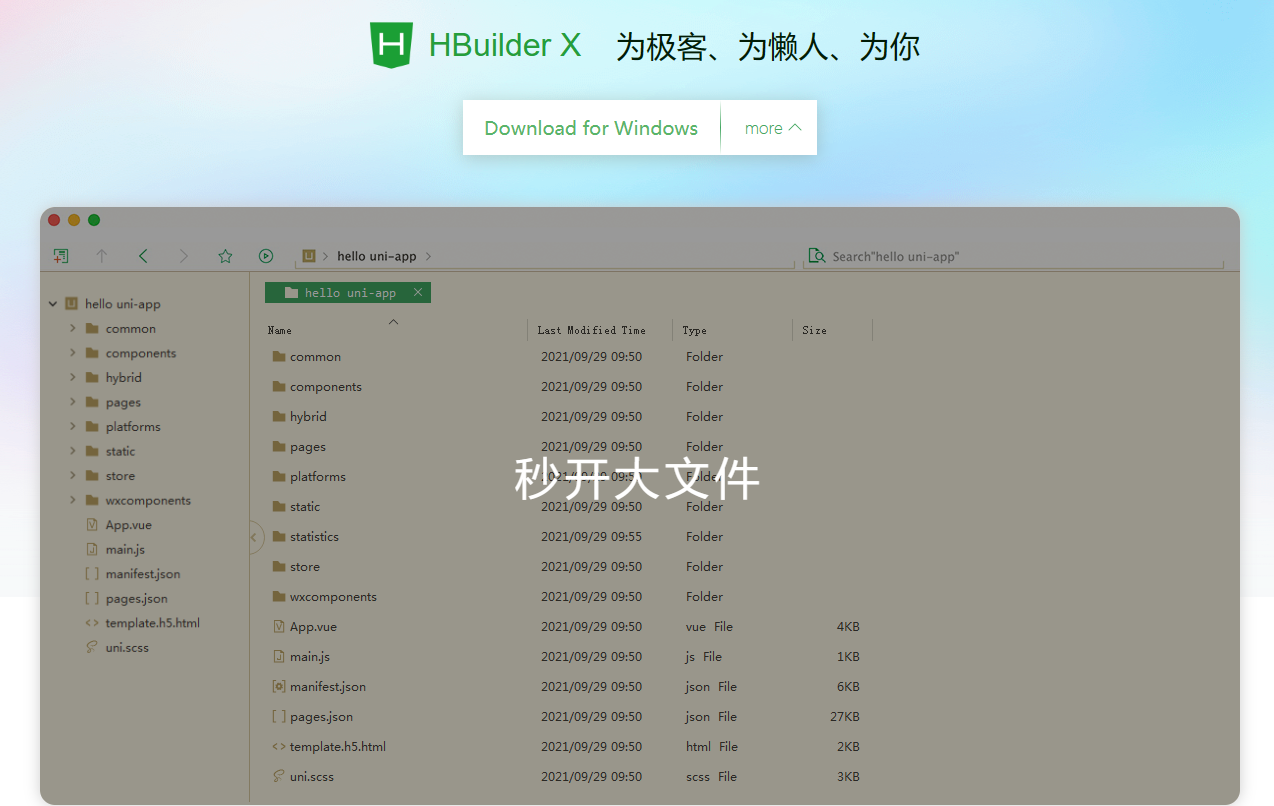Viewport: 1274px width, 806px height.
Task: Open App.vue in sidebar tree
Action: [129, 525]
